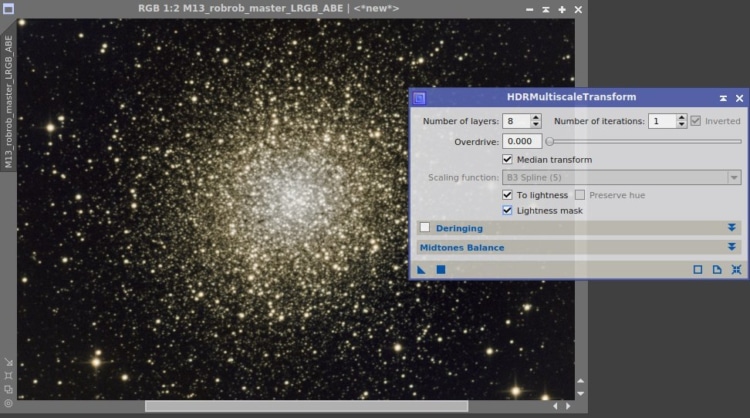
Task: Click the Midtones Balance section title
Action: (462, 247)
